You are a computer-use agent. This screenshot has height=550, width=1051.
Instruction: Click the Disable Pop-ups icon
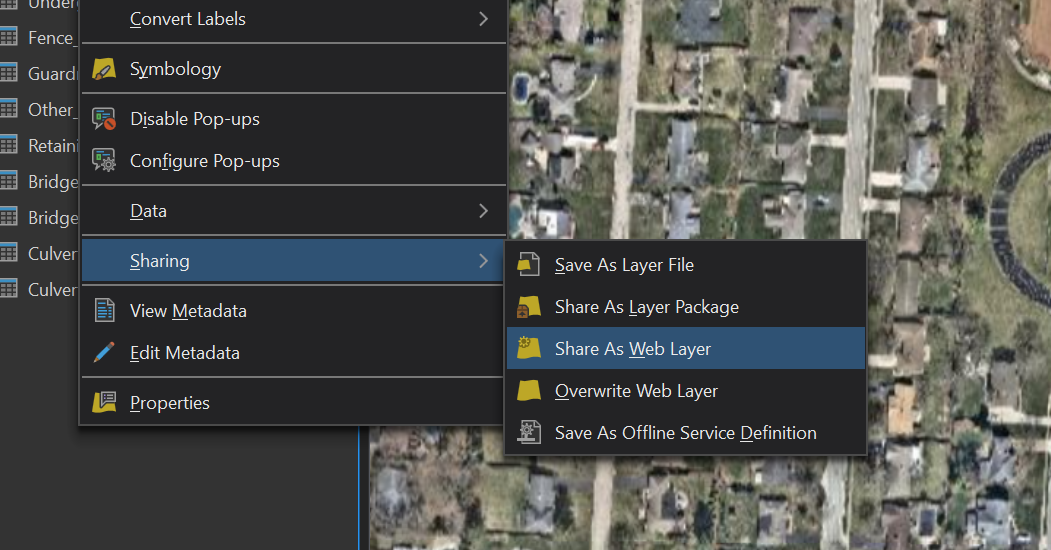(x=104, y=119)
